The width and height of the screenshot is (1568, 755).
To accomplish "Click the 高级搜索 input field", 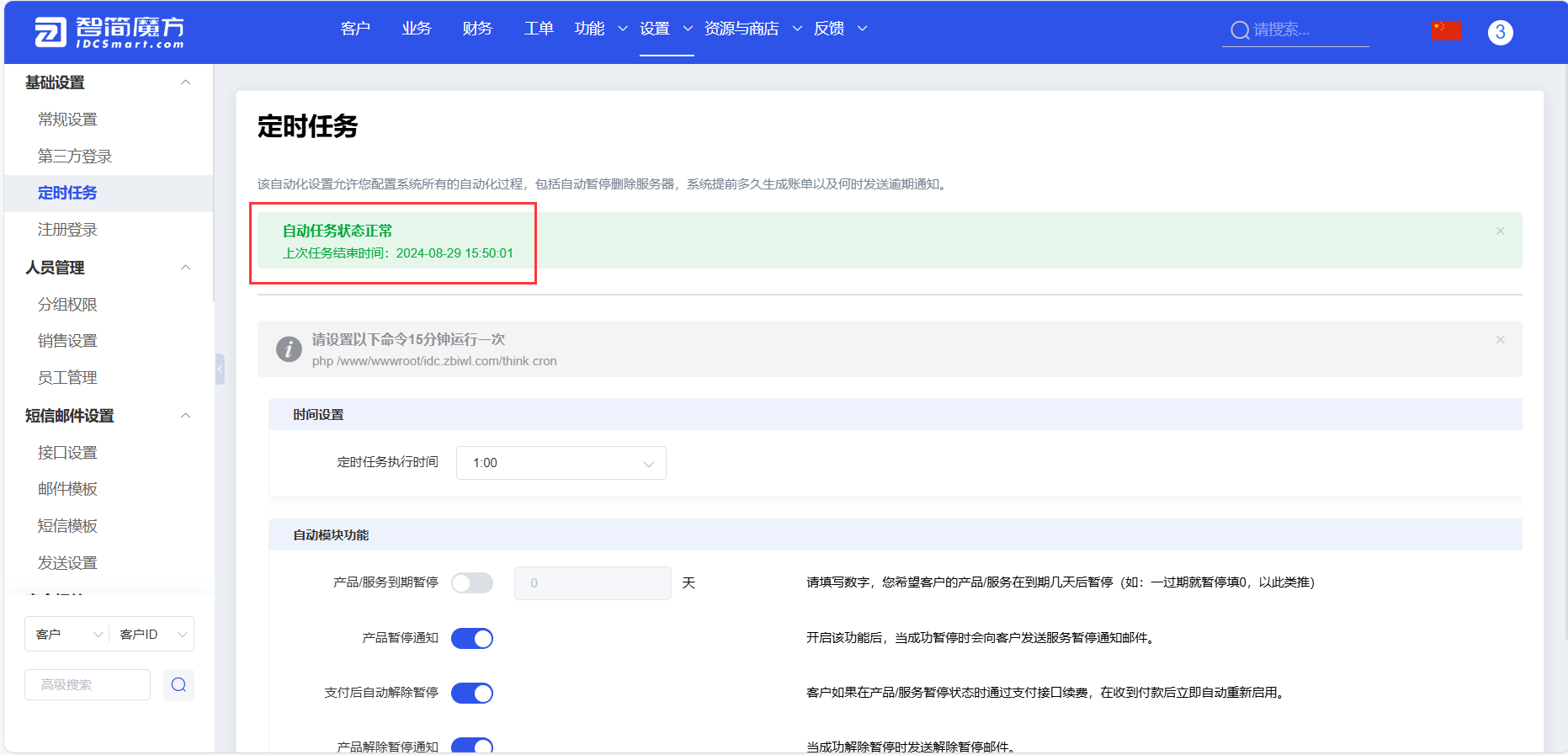I will (88, 685).
